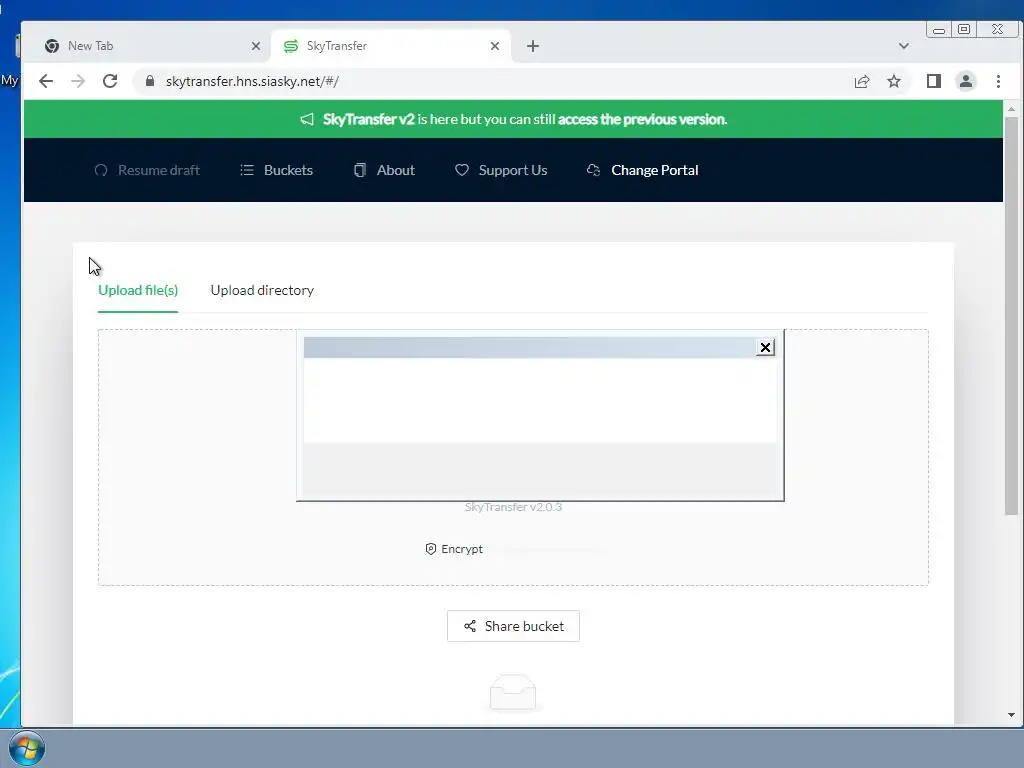
Task: Click the empty bucket inbox icon
Action: tap(513, 692)
